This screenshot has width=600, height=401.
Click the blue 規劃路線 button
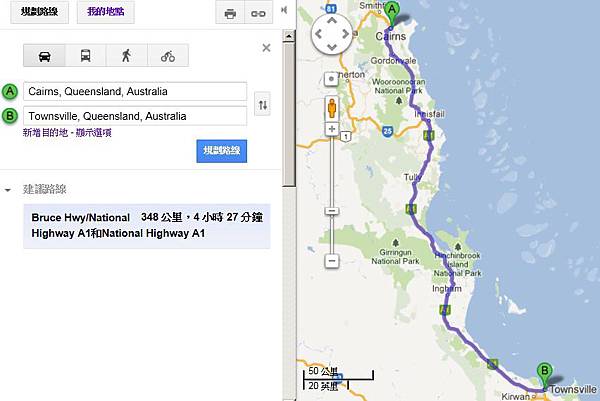(x=222, y=151)
